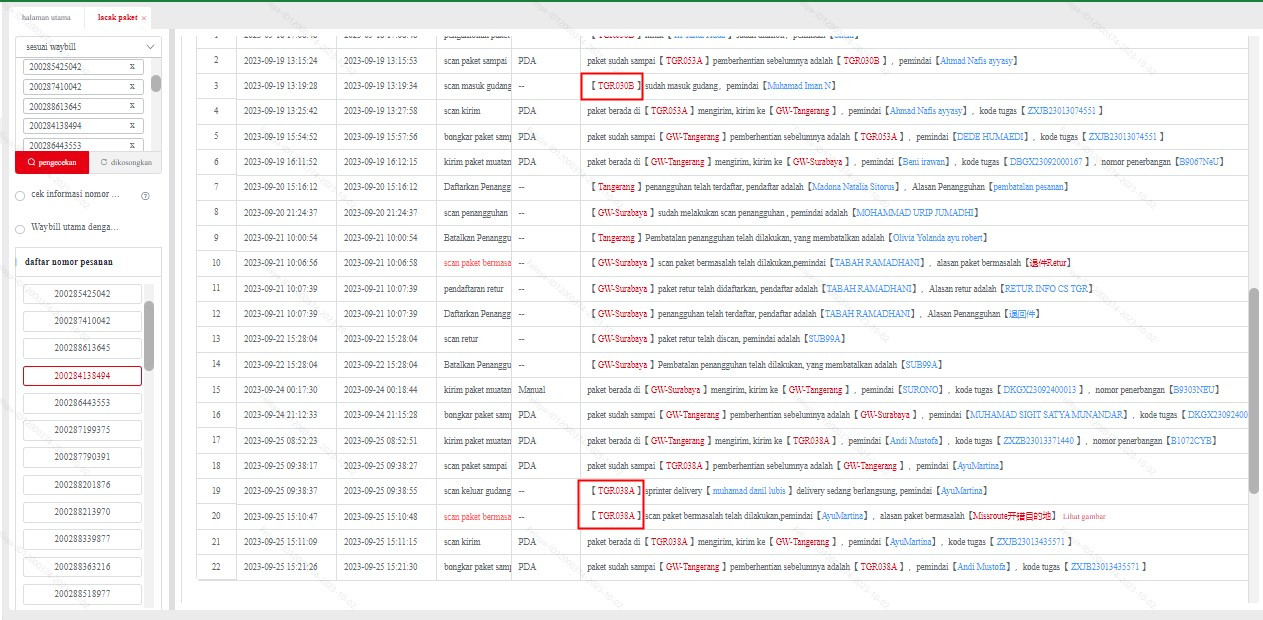Select highlighted order 200284138494 in order list
1263x620 pixels.
pyautogui.click(x=82, y=376)
